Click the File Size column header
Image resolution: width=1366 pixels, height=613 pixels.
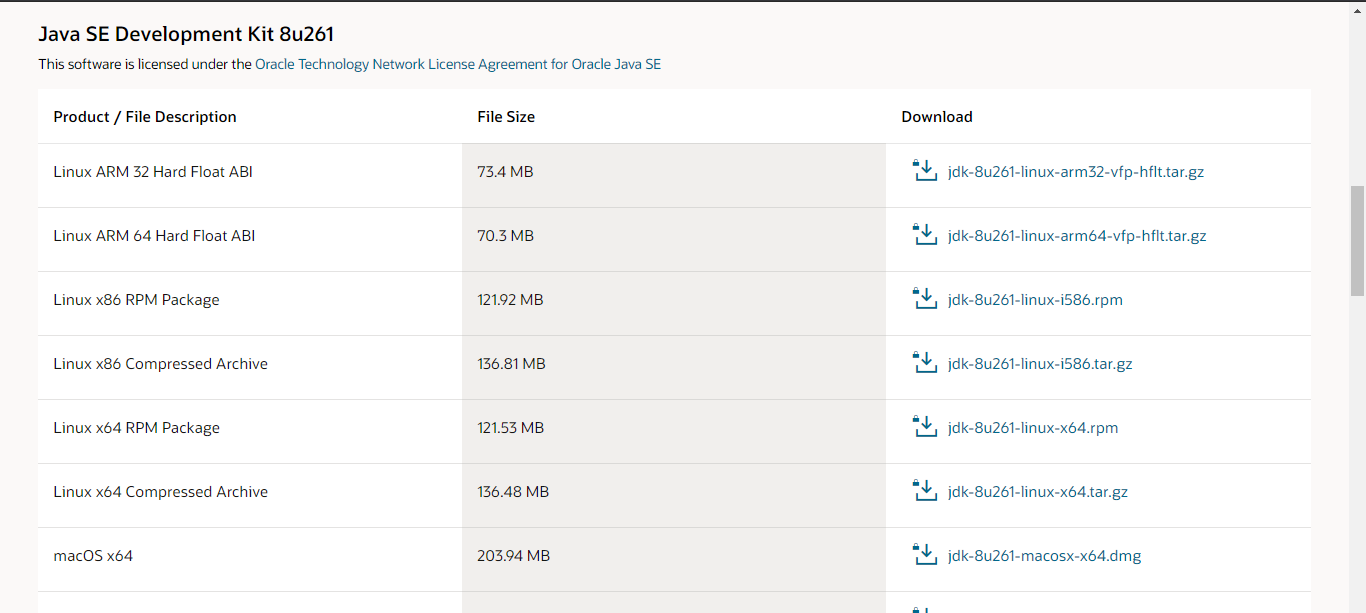point(506,117)
